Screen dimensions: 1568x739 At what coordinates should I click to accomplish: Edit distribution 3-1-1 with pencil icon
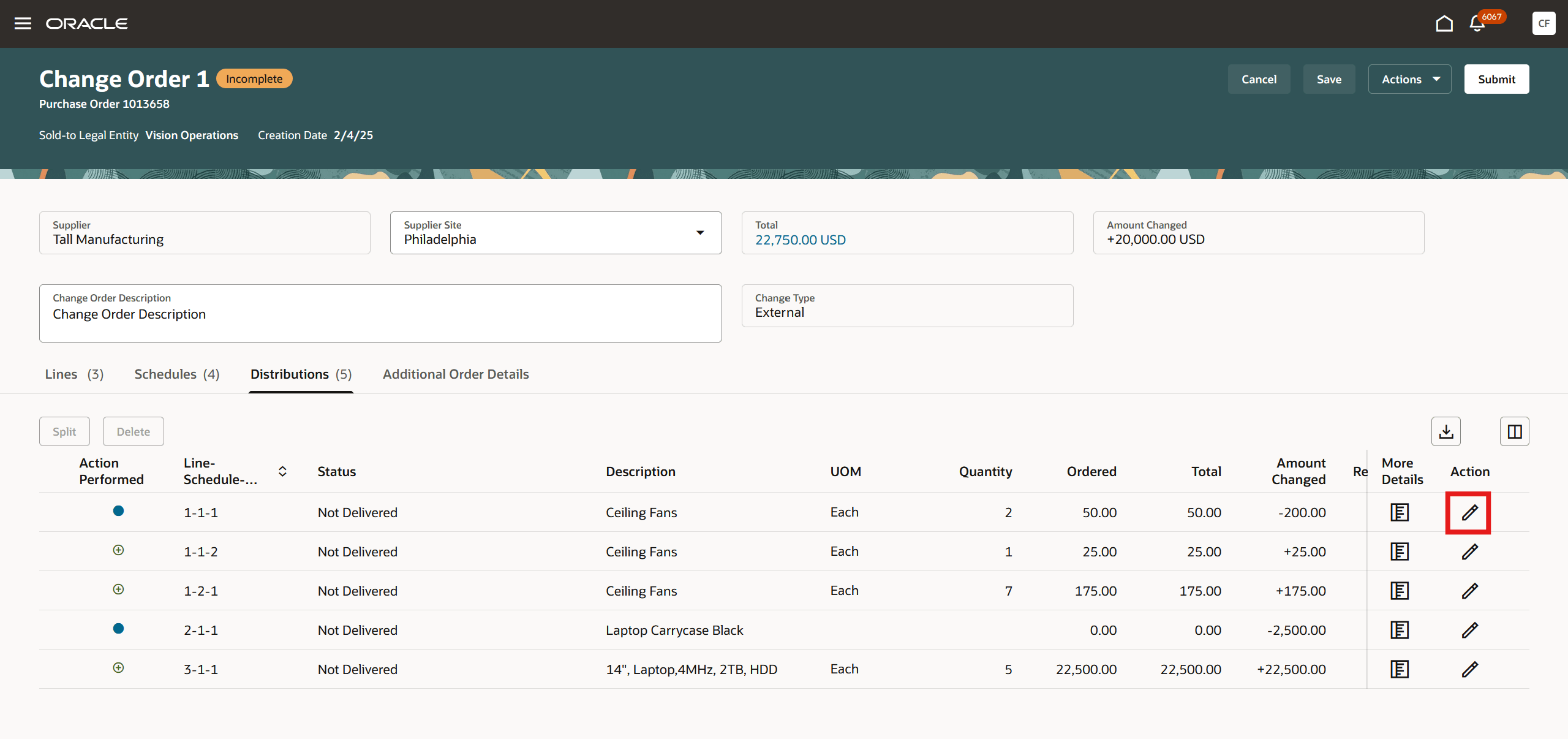click(1469, 669)
